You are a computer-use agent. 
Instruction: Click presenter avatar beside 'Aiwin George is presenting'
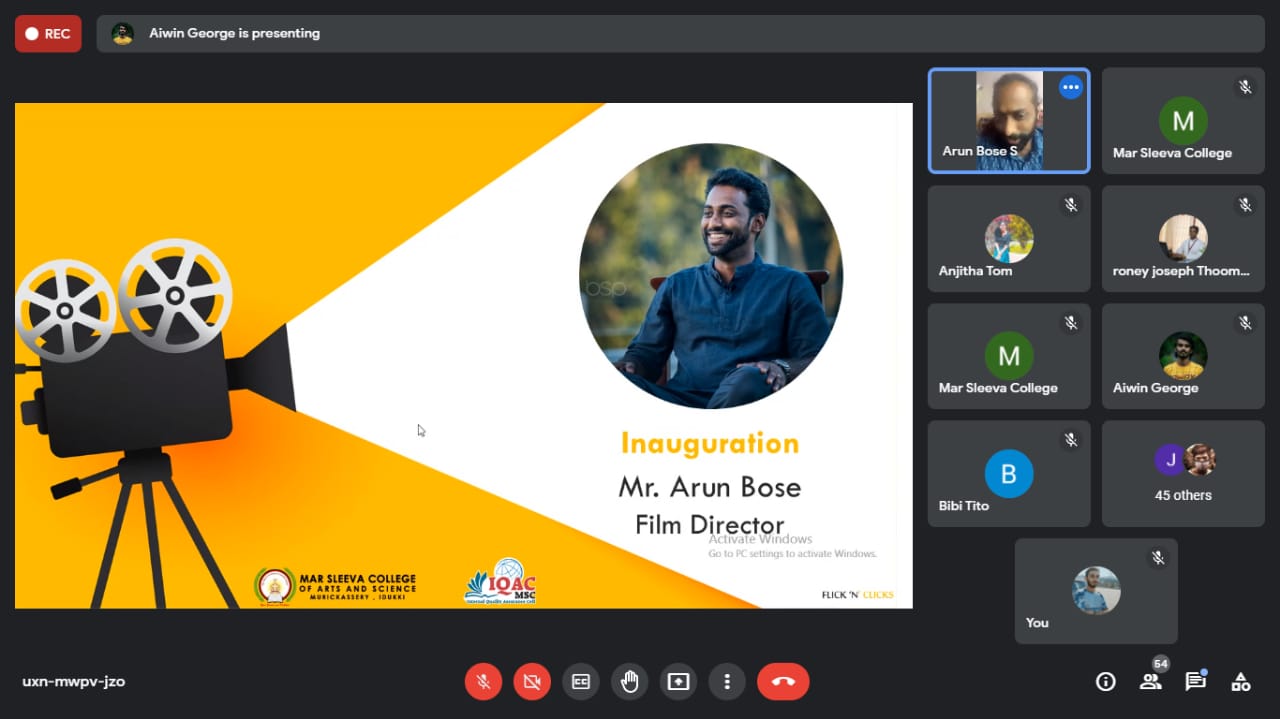123,34
